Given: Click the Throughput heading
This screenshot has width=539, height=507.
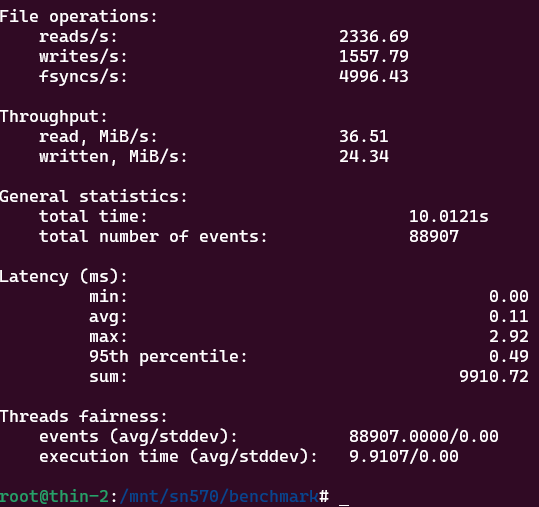Looking at the screenshot, I should (x=54, y=117).
